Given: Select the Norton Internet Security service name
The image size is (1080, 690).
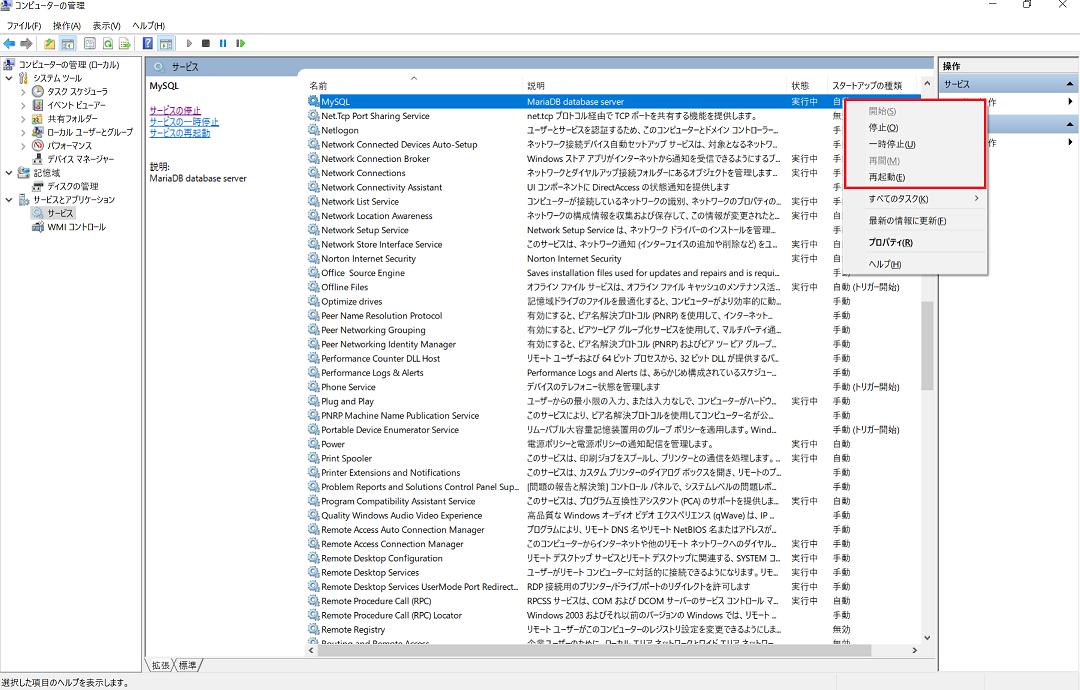Looking at the screenshot, I should click(368, 259).
